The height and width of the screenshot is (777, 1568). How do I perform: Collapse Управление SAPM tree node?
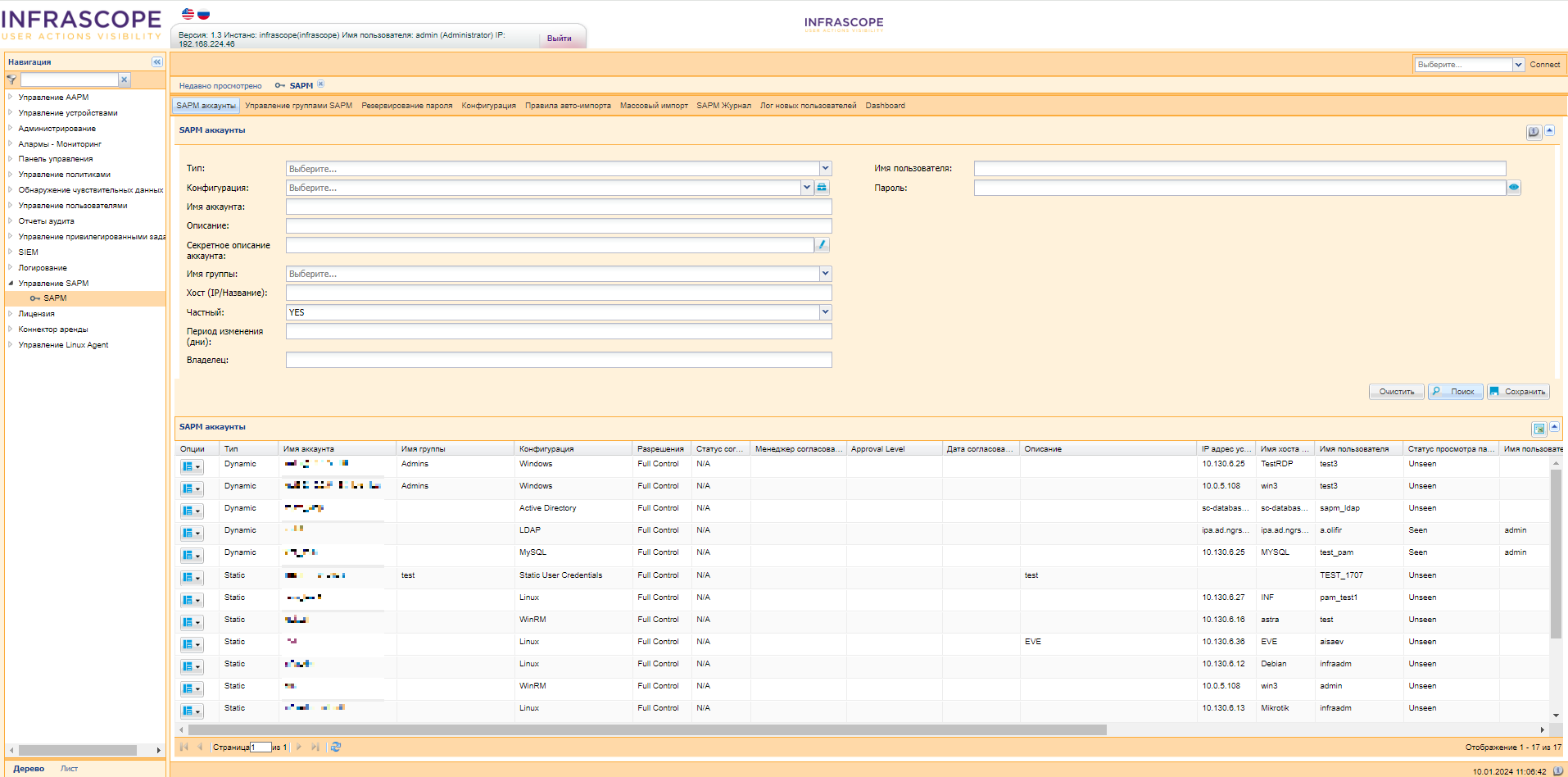click(x=11, y=283)
